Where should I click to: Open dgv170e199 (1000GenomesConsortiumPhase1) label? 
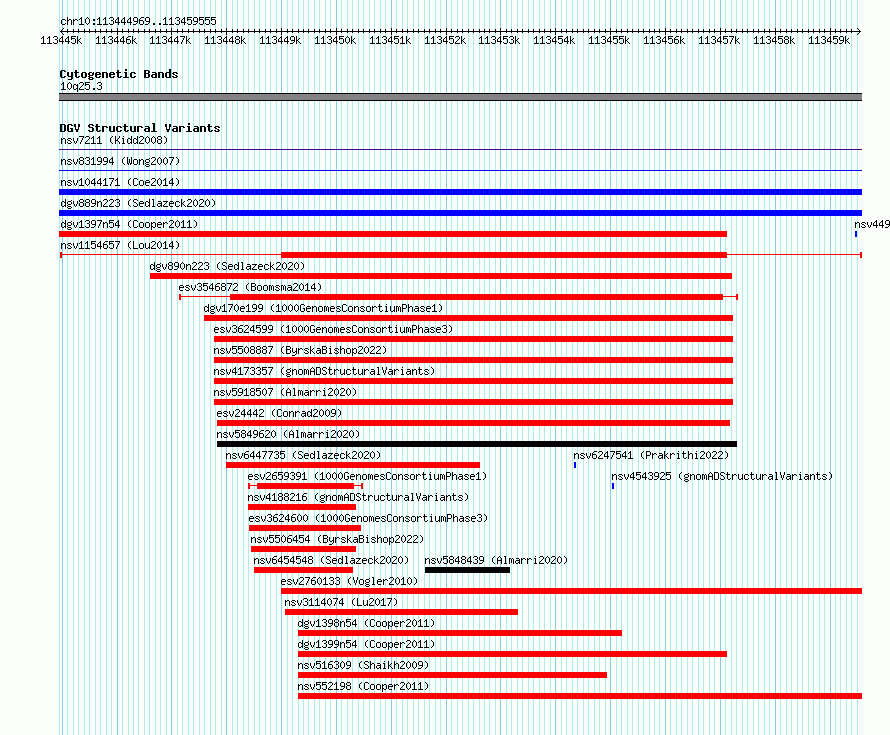[323, 308]
